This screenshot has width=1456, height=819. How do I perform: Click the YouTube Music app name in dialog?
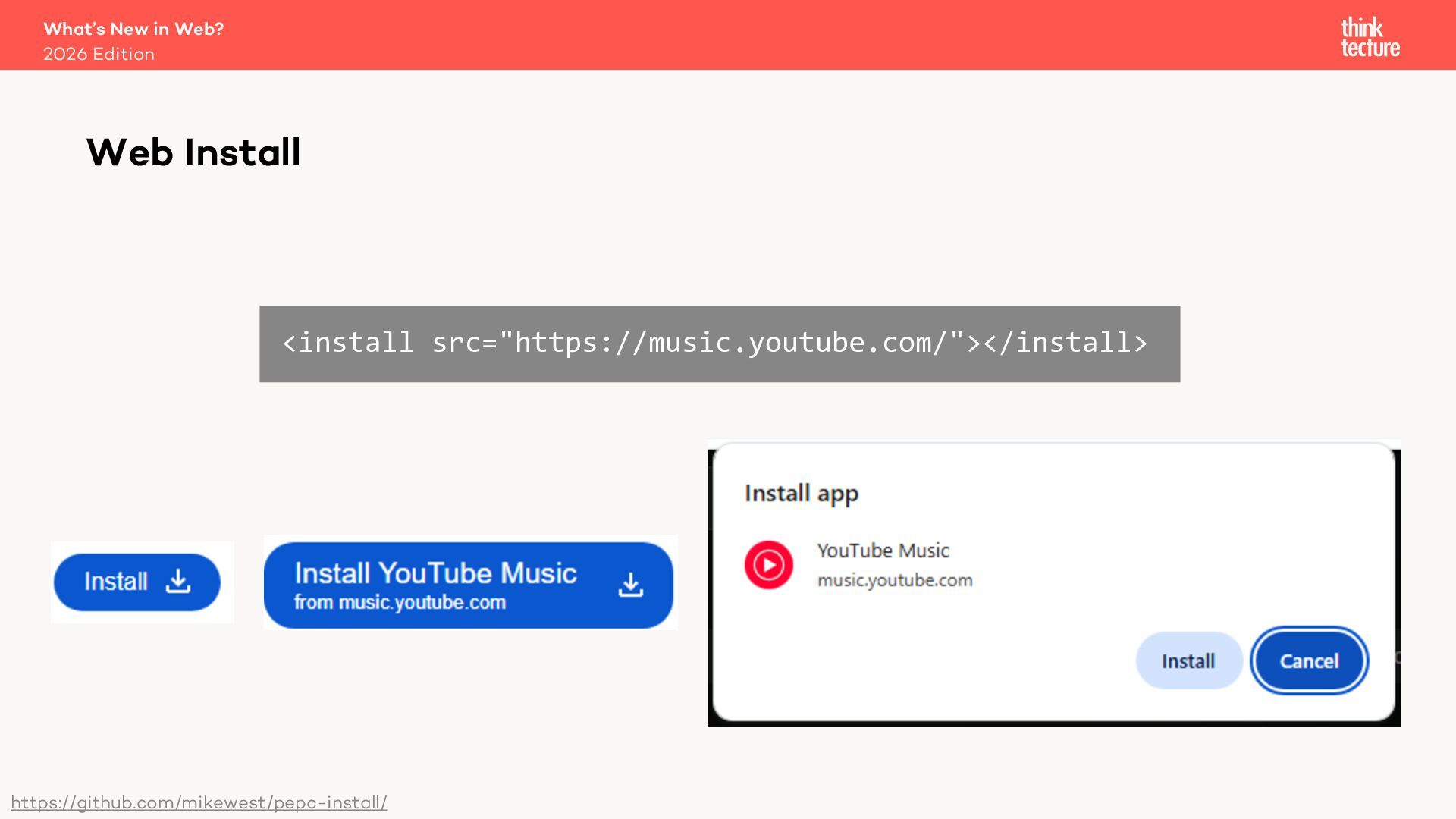883,551
